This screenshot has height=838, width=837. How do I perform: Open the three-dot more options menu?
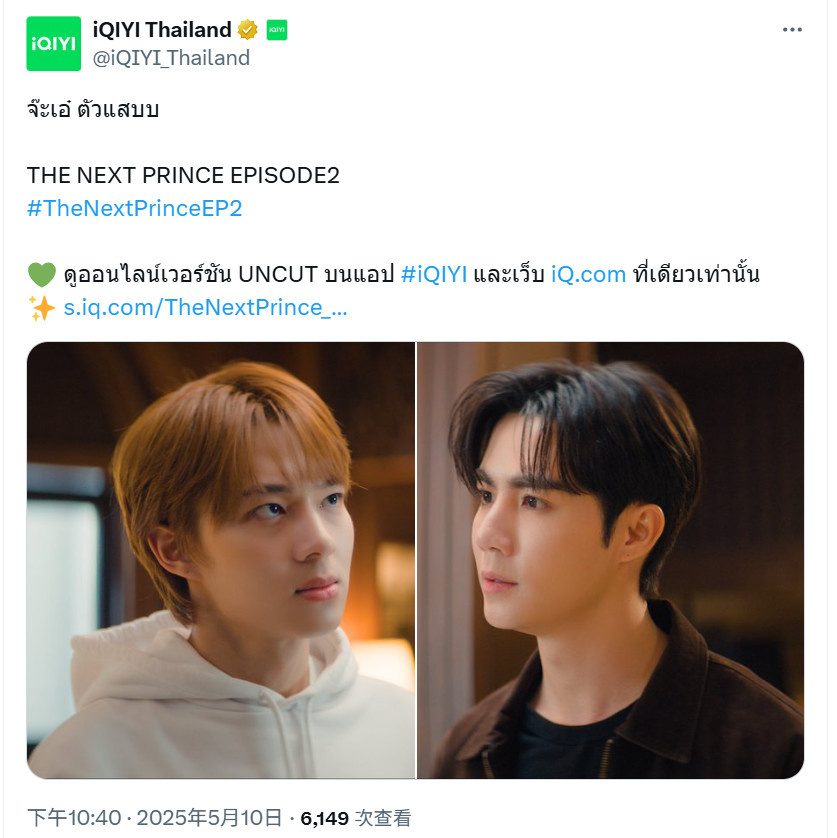pyautogui.click(x=792, y=30)
